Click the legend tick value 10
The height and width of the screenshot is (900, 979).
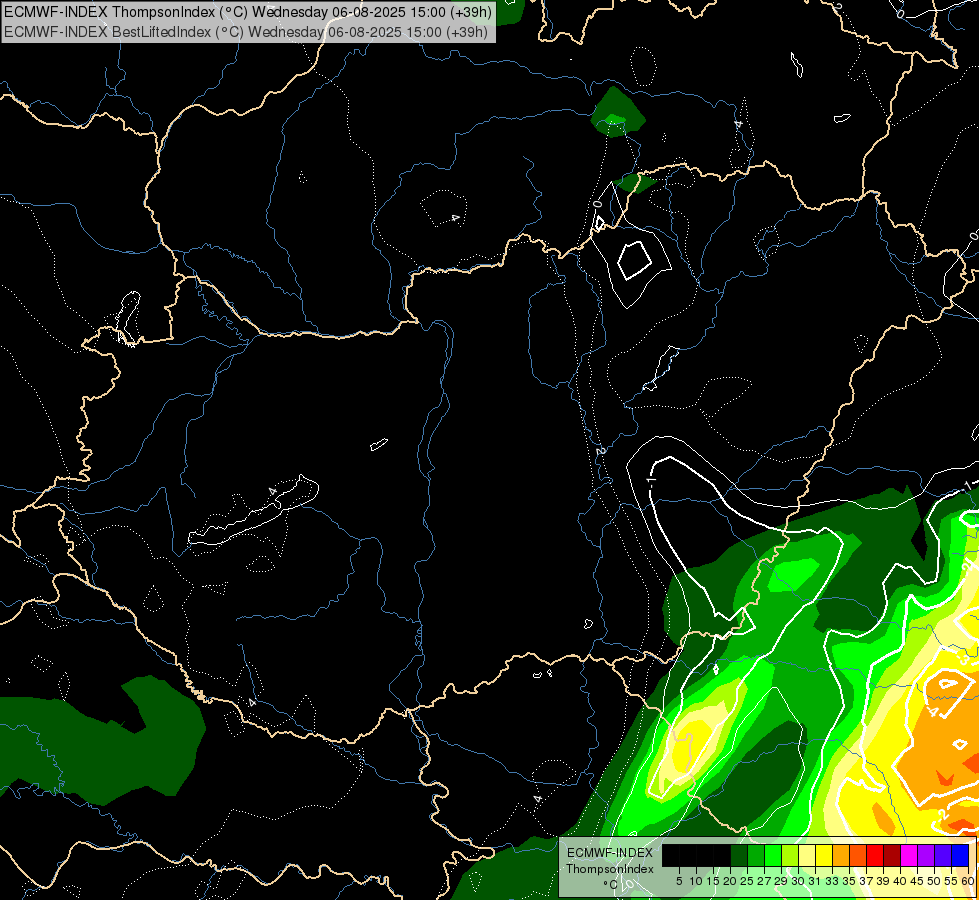697,881
